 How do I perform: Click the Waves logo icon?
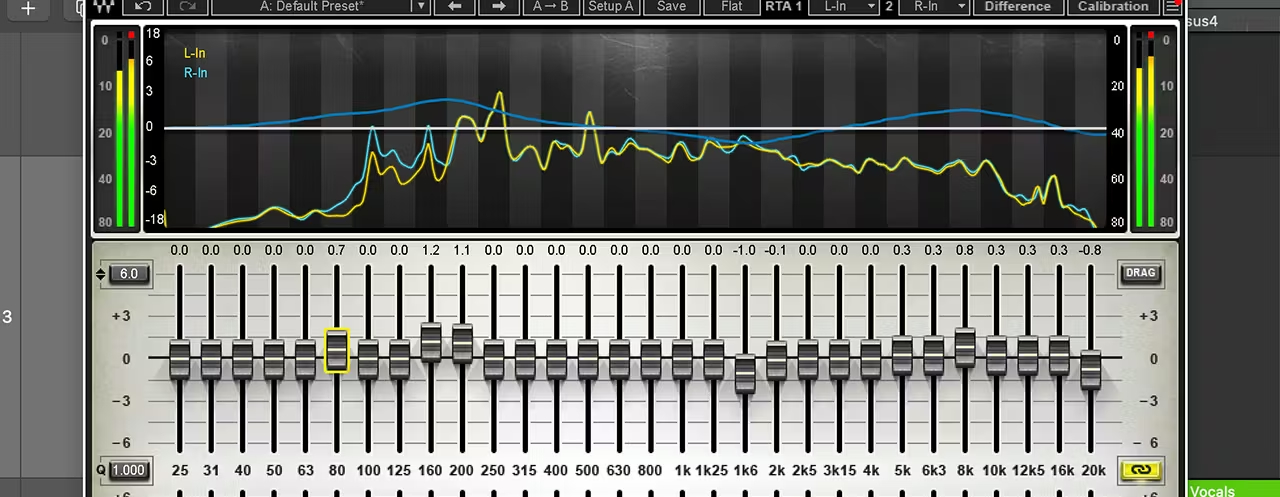(x=103, y=6)
